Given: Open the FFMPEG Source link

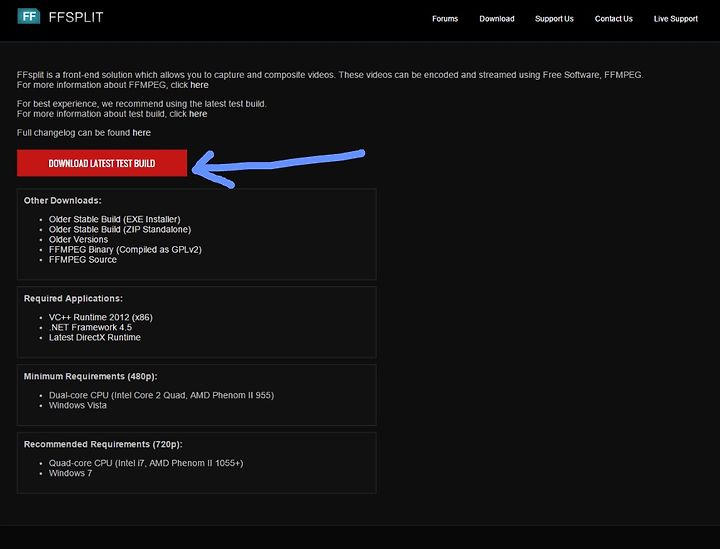Looking at the screenshot, I should (x=83, y=260).
